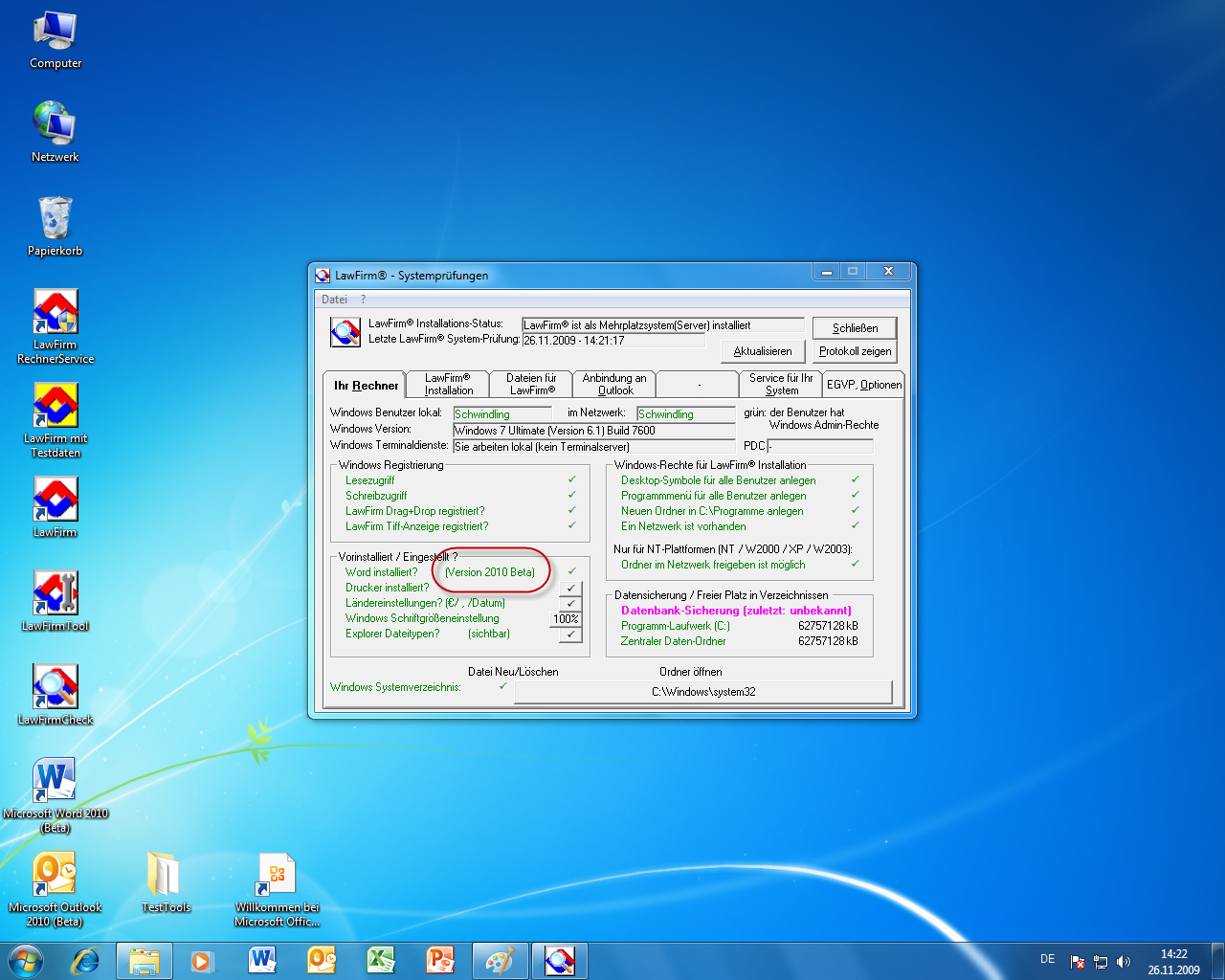Switch to the Anbindung an Outlook tab
The image size is (1225, 980).
[x=614, y=384]
